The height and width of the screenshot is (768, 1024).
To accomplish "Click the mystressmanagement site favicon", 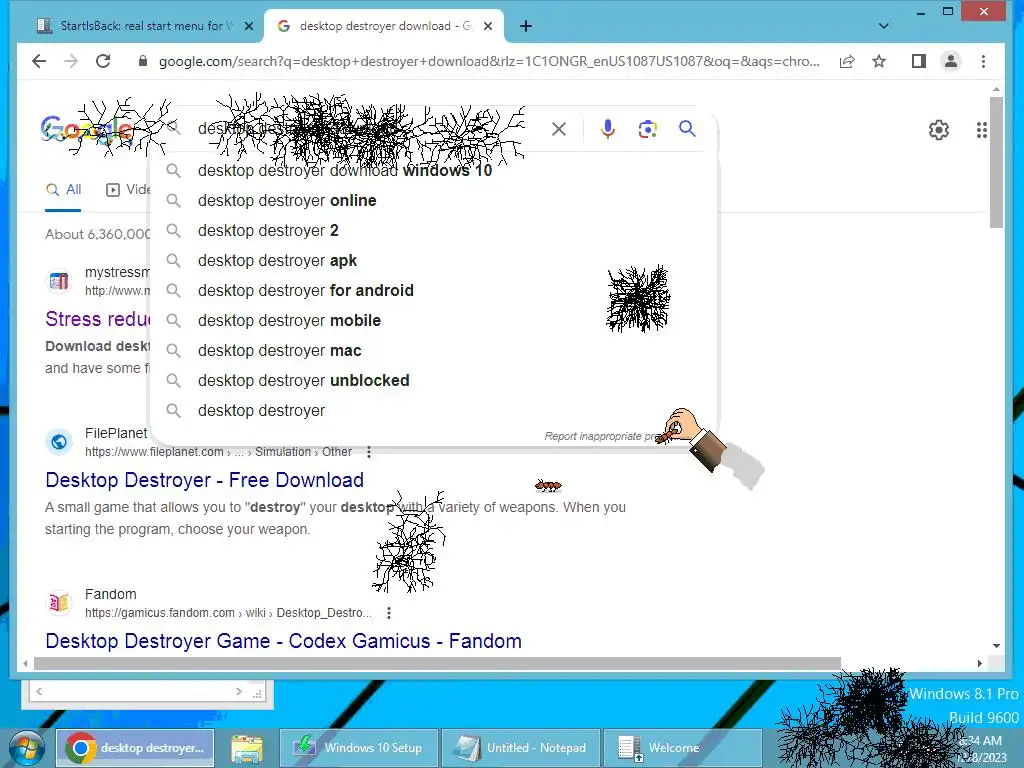I will pos(59,281).
